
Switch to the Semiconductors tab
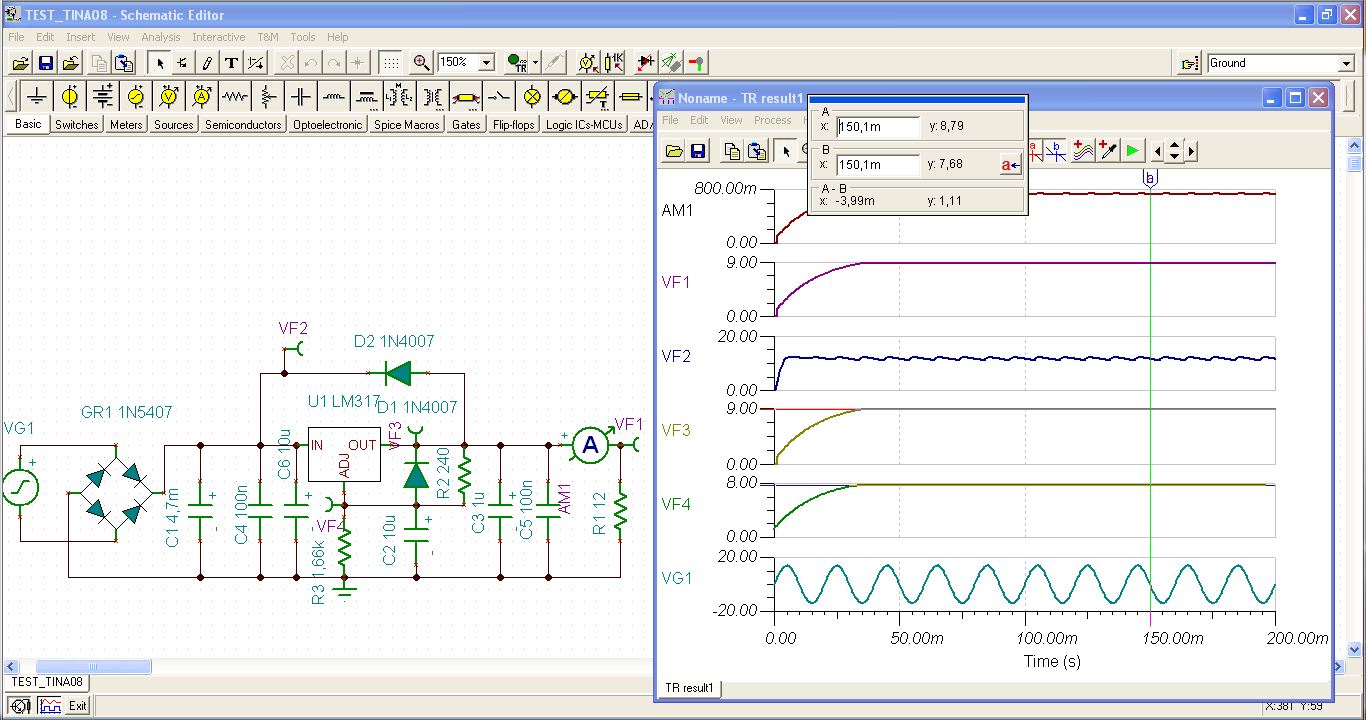243,125
